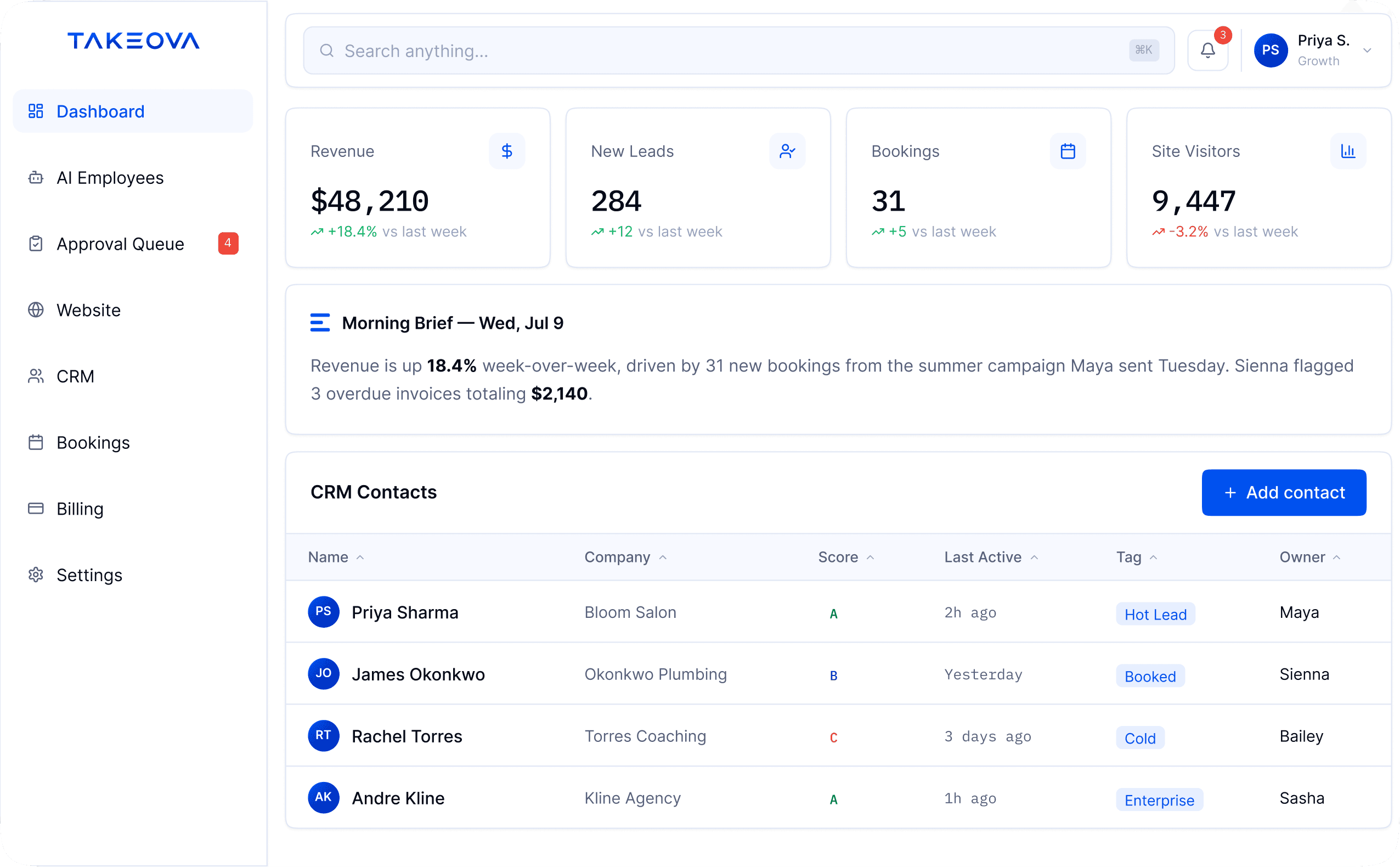1400x867 pixels.
Task: Click the Site Visitors bar chart icon
Action: [1348, 151]
